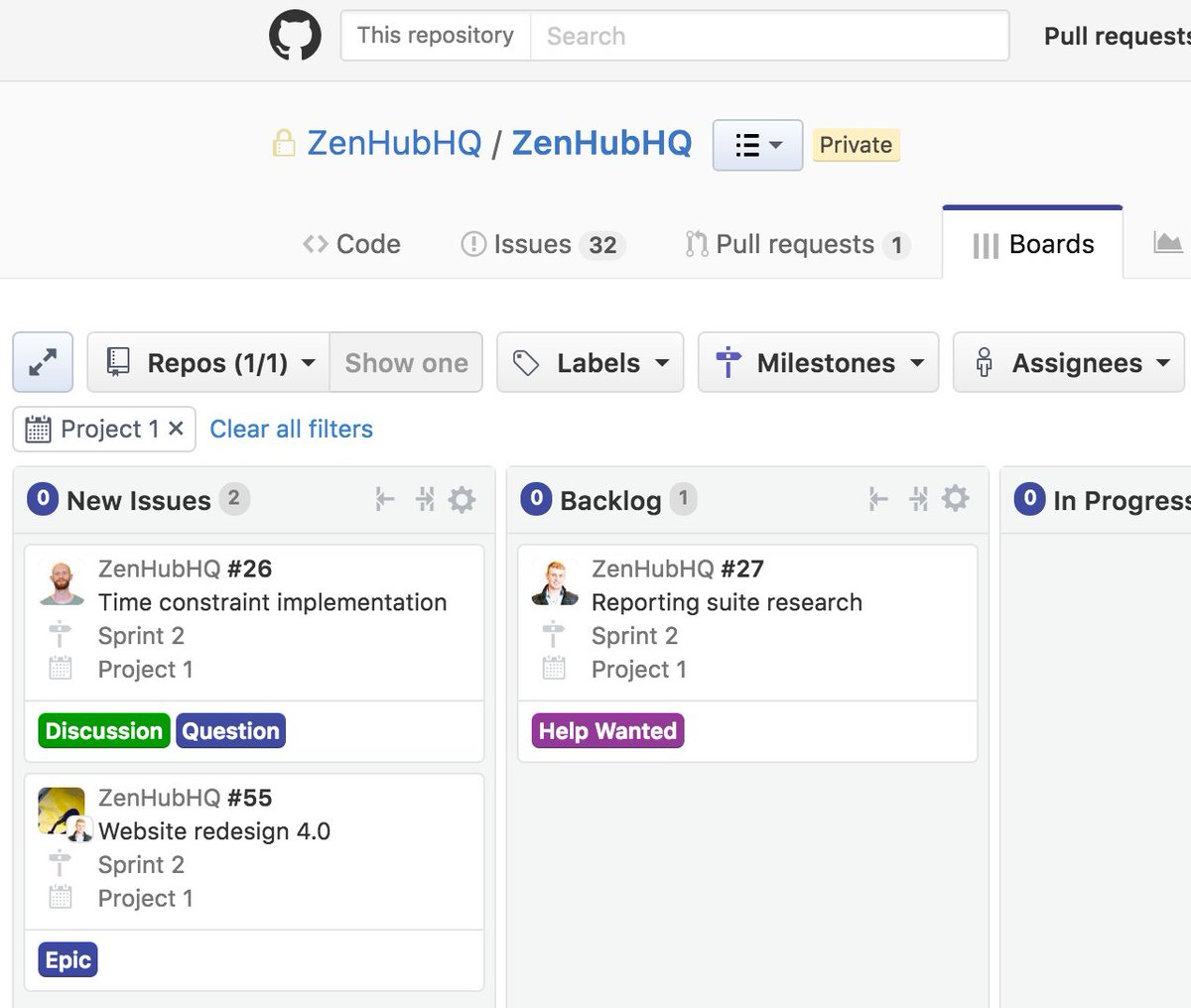Open New Issues pipeline settings gear
The image size is (1191, 1008).
point(463,499)
